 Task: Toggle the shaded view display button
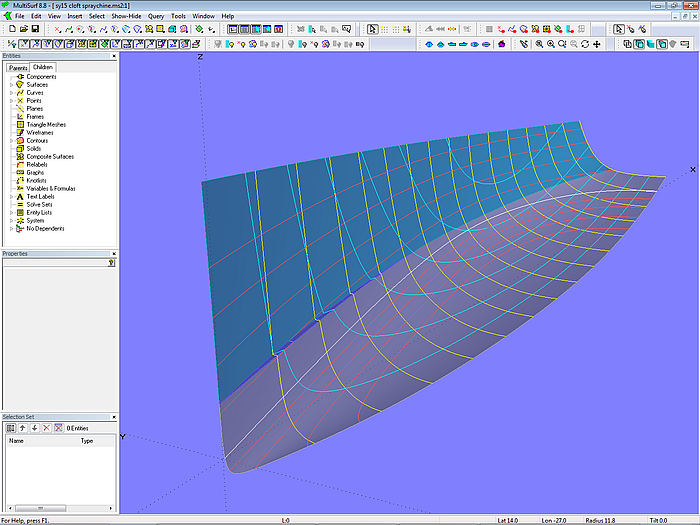[x=651, y=44]
